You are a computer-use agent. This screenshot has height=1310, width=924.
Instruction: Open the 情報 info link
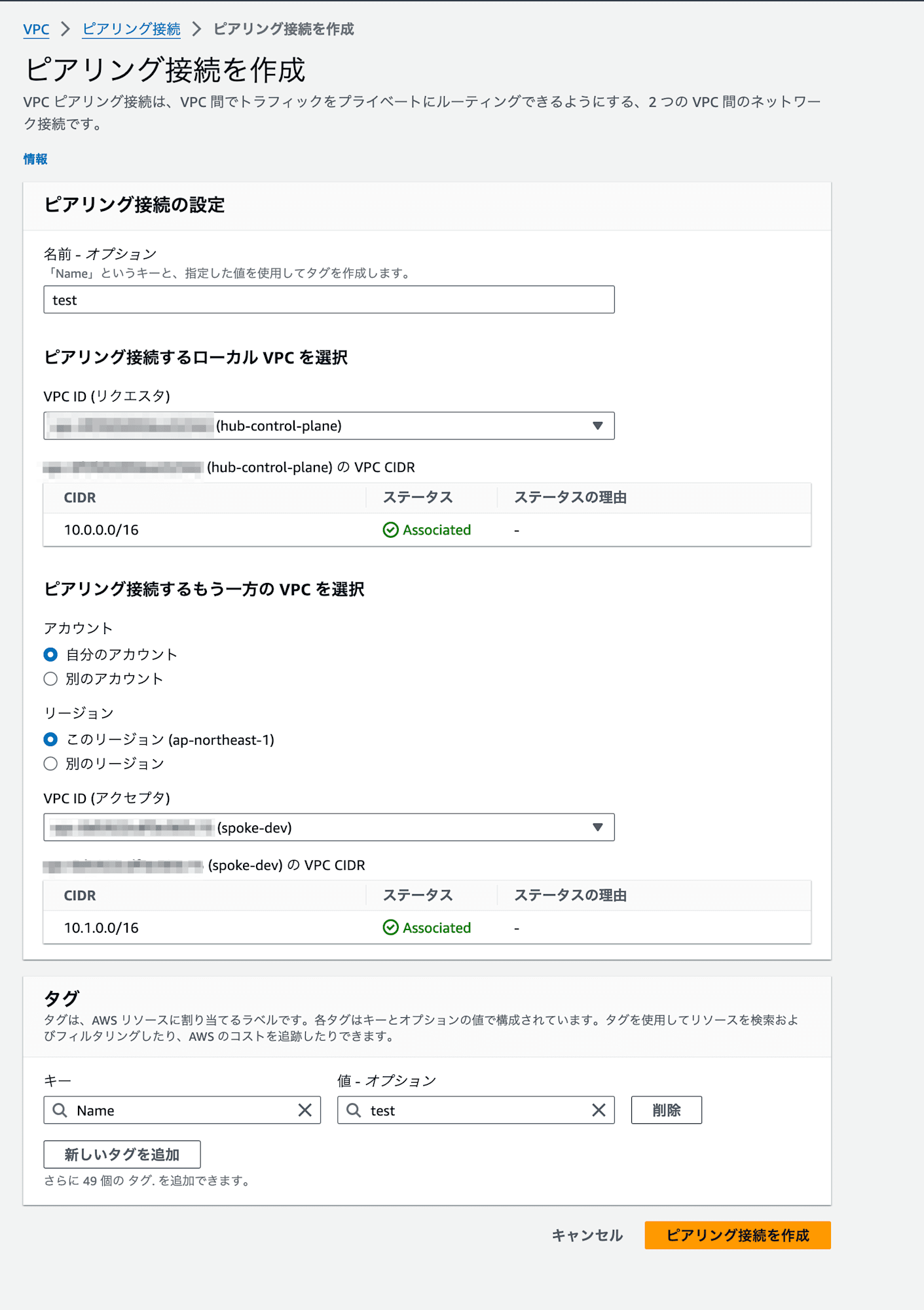35,159
